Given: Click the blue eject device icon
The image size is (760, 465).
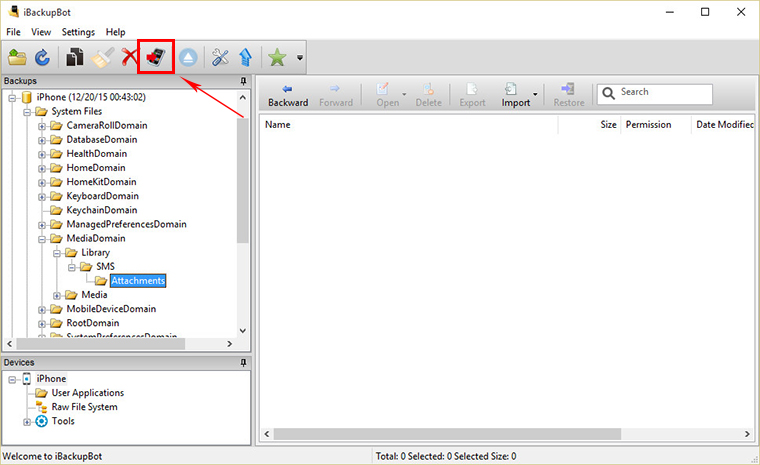Looking at the screenshot, I should pyautogui.click(x=188, y=58).
